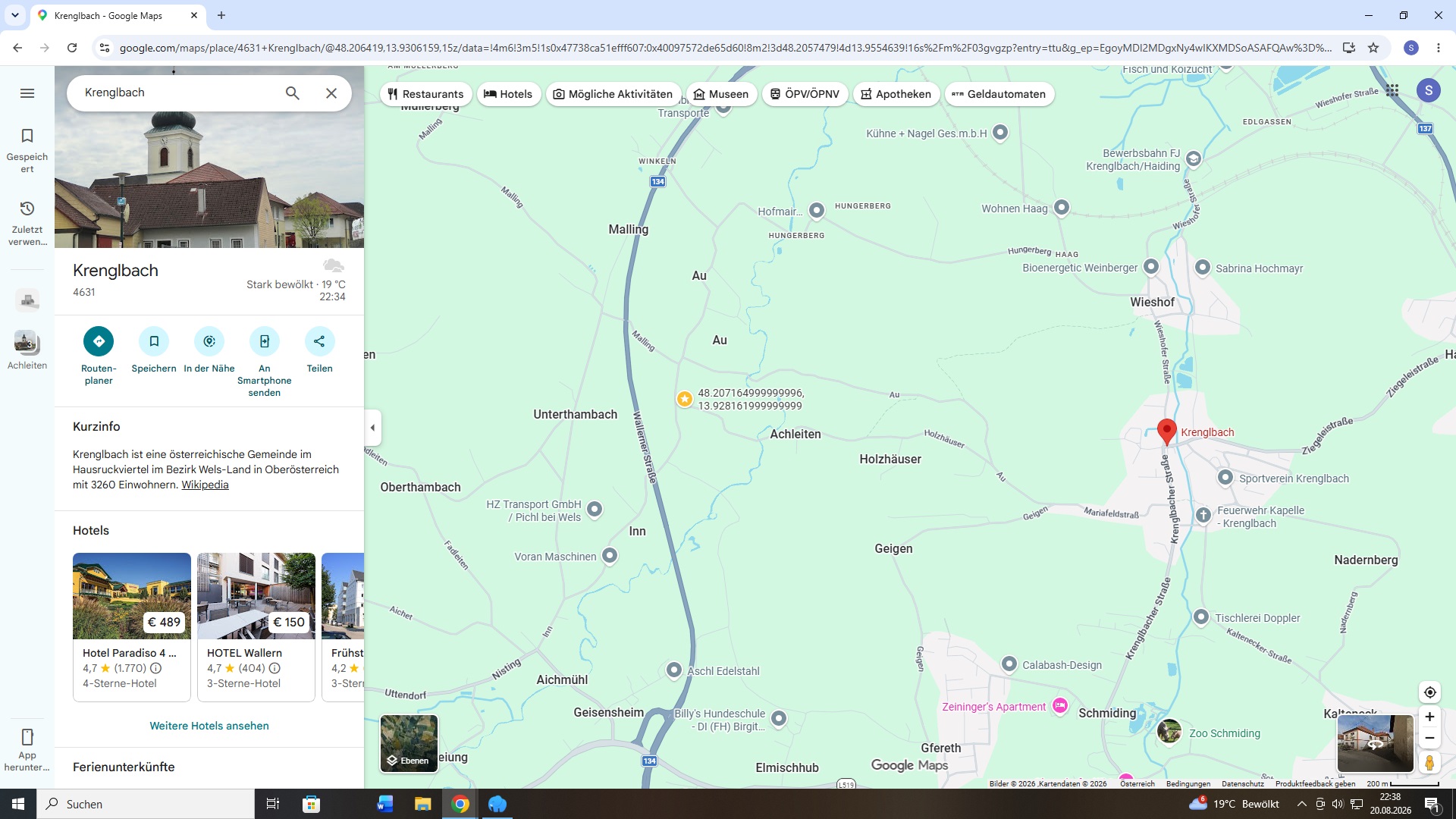Viewport: 1456px width, 819px height.
Task: Select the Mögliche Aktivitäten chip
Action: 613,94
